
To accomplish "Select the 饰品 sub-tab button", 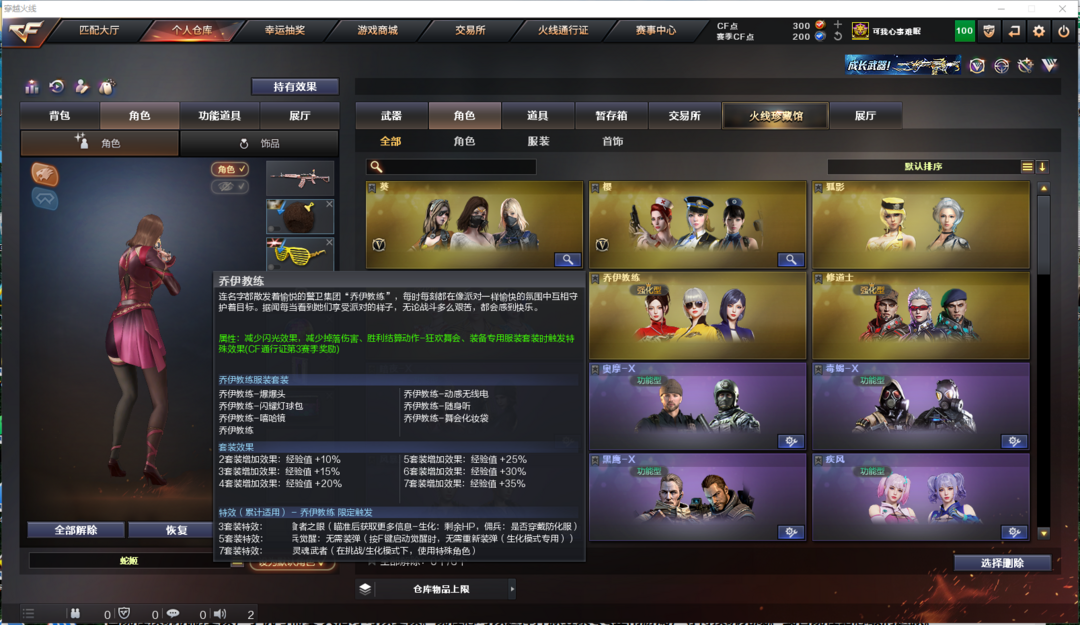I will click(260, 143).
